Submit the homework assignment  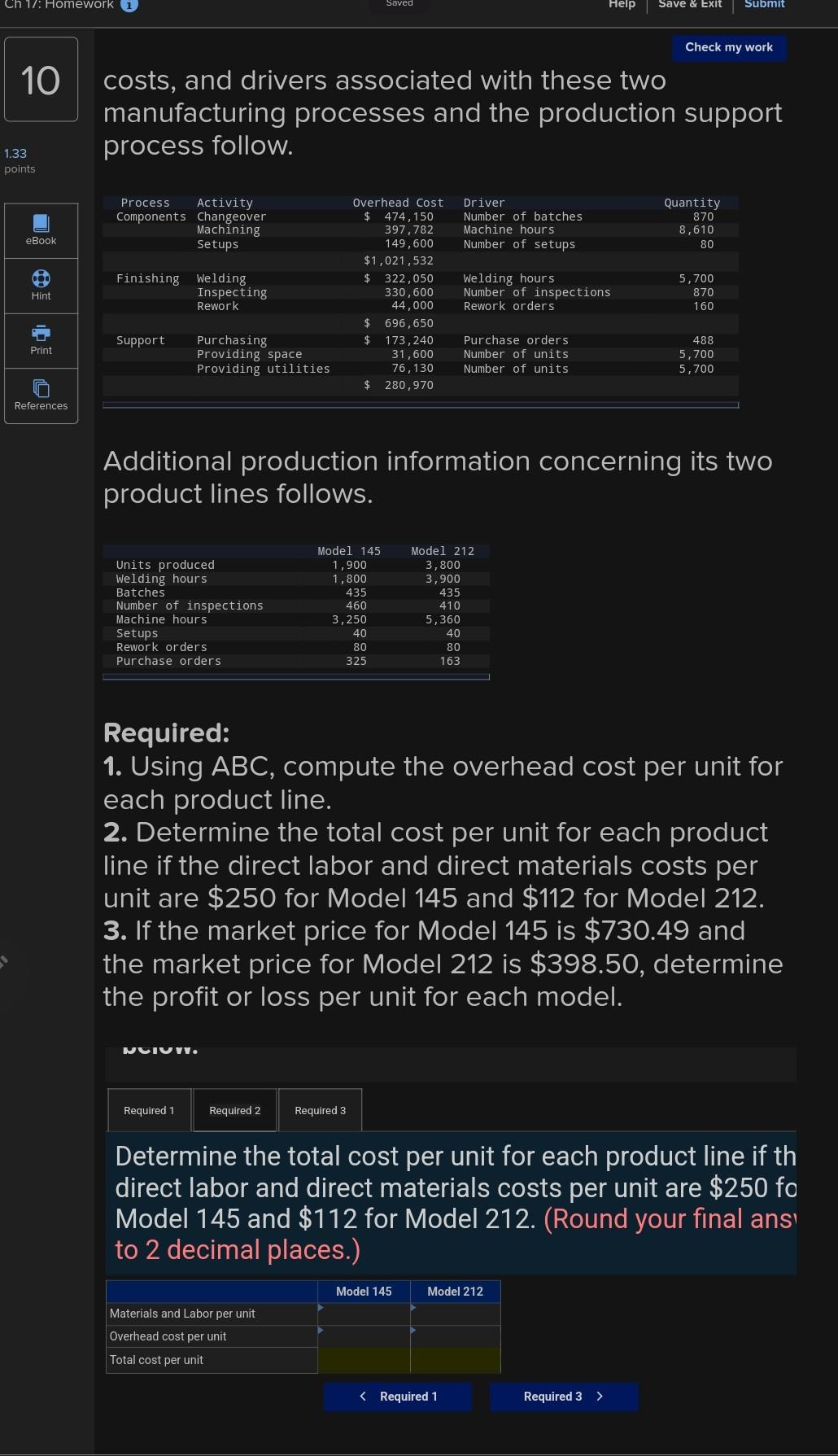point(764,4)
